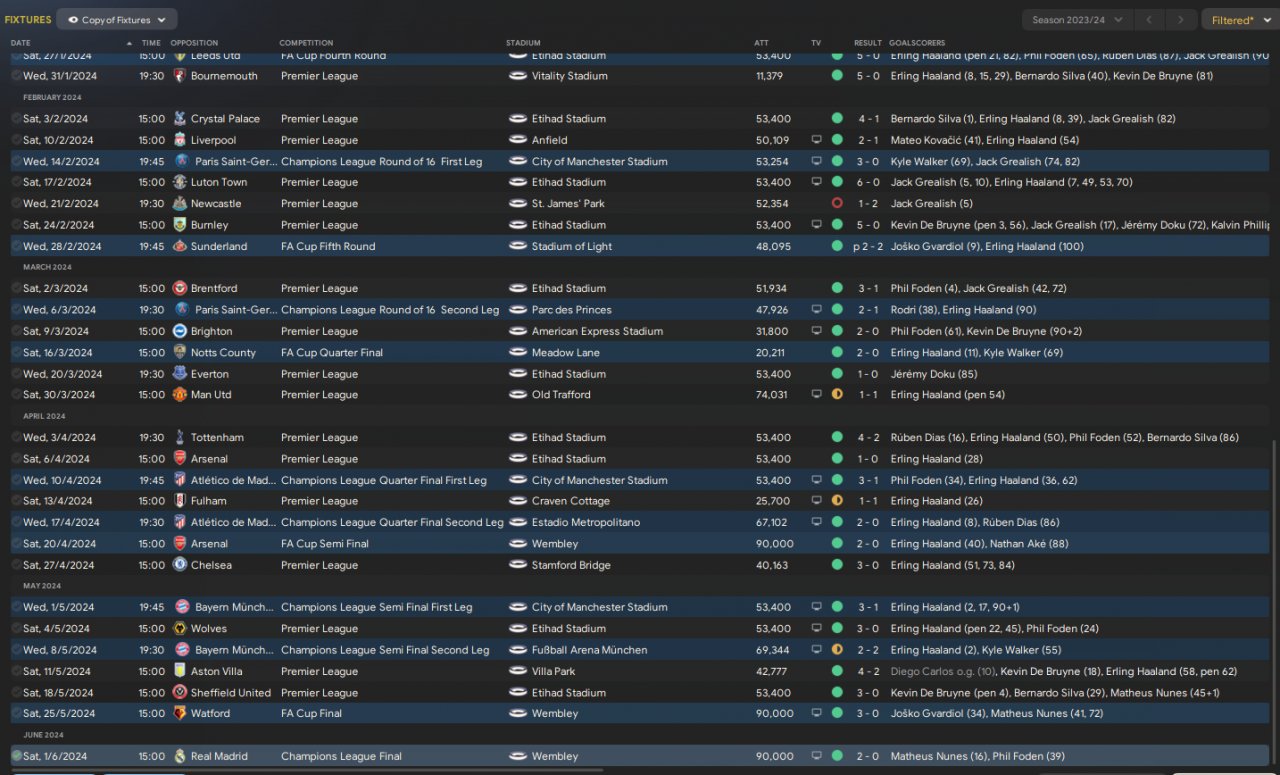The width and height of the screenshot is (1280, 775).
Task: Click the tick beside Sat, 3/2/2024
Action: pos(16,119)
